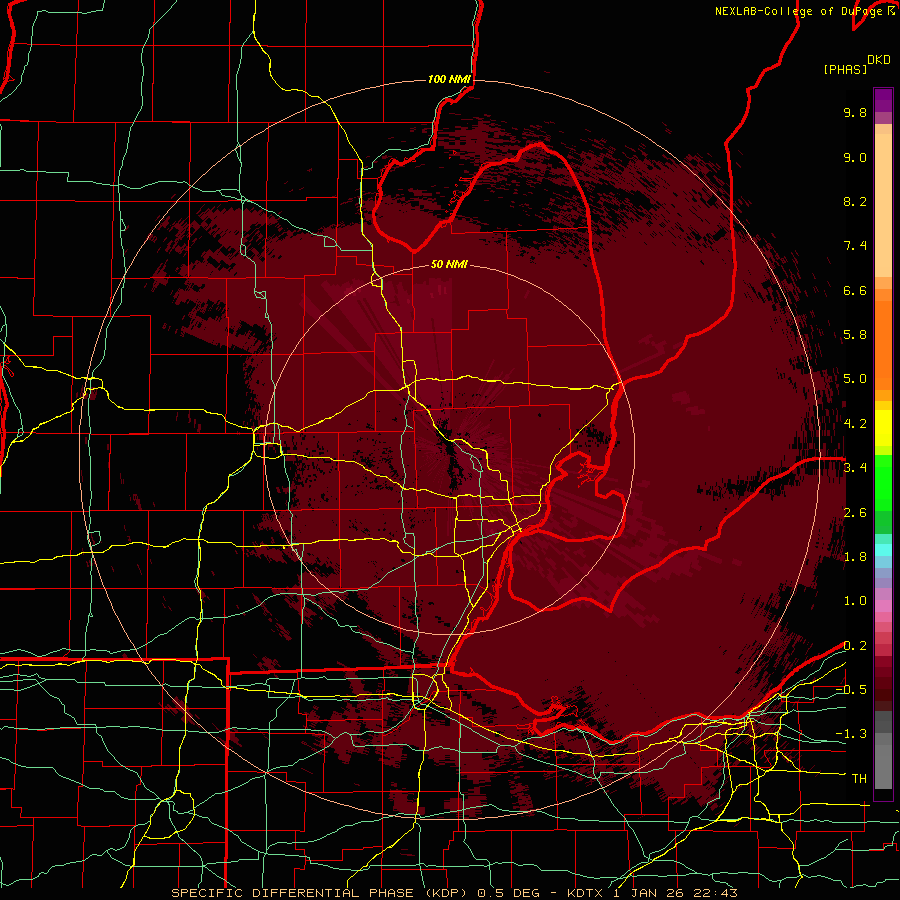The width and height of the screenshot is (900, 900).
Task: Click the 50 NMI range ring label
Action: point(449,264)
